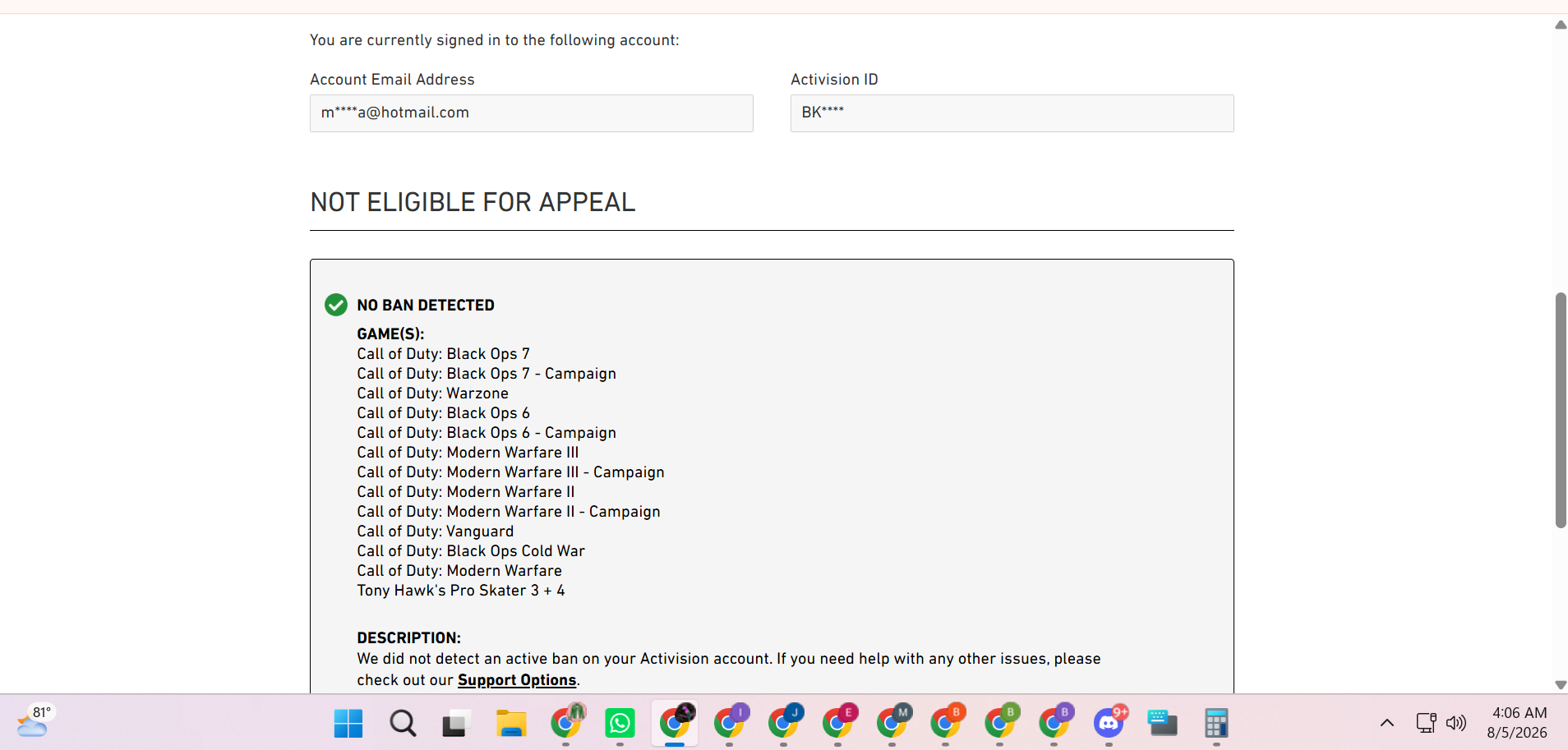This screenshot has height=750, width=1568.
Task: Launch File Explorer from the taskbar
Action: pyautogui.click(x=511, y=724)
